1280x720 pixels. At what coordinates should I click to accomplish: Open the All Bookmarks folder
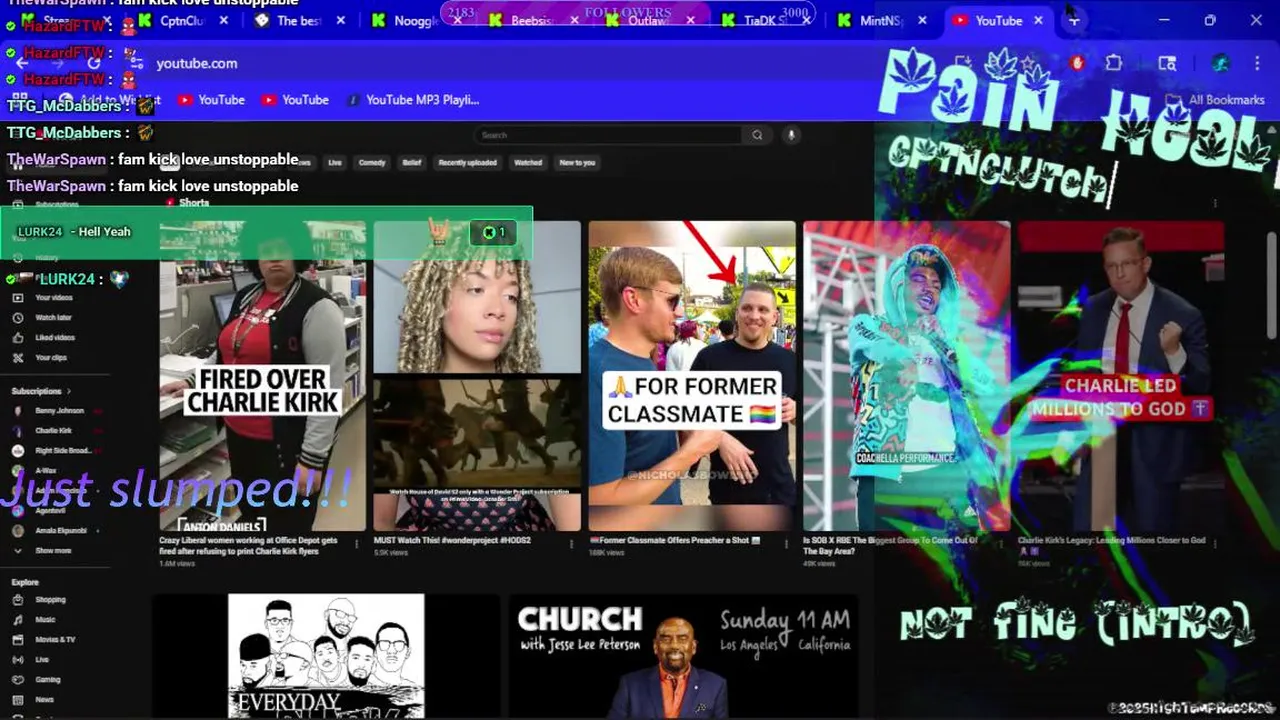click(x=1217, y=99)
